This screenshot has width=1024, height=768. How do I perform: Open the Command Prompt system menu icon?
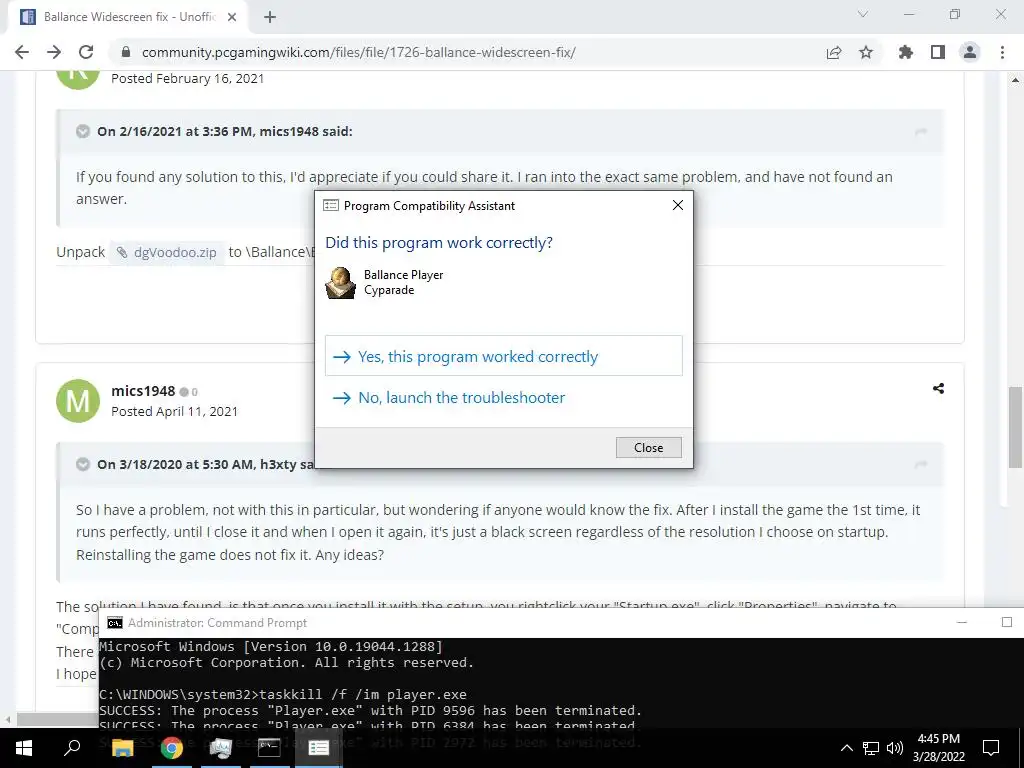point(114,623)
